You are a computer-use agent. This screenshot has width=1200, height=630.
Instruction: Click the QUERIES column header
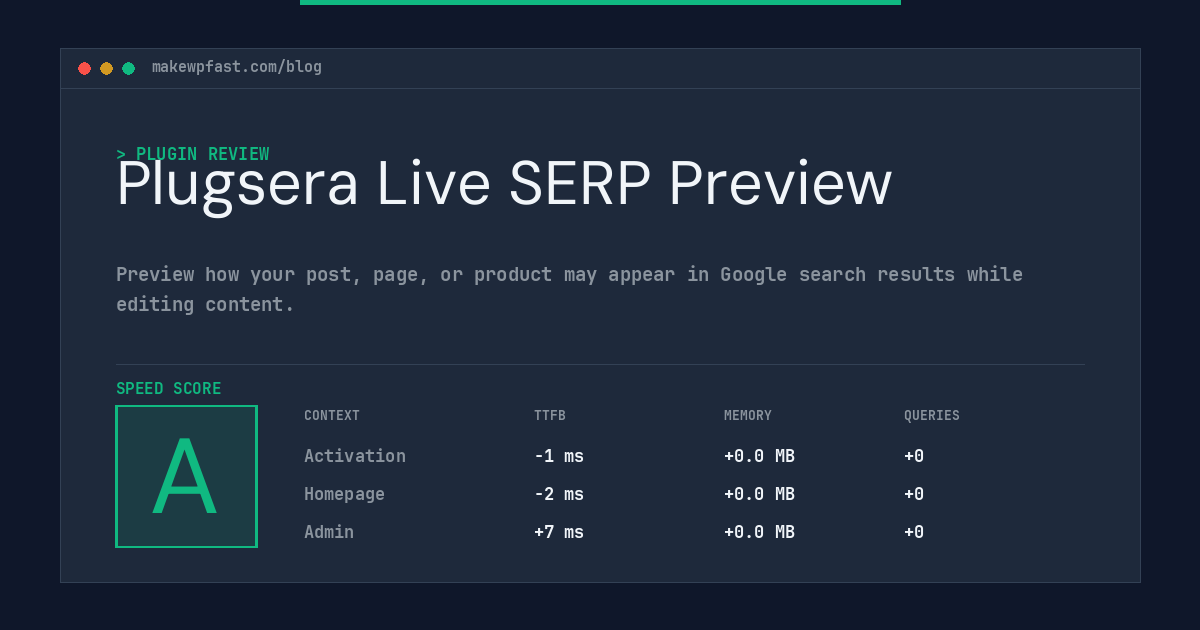[x=932, y=416]
